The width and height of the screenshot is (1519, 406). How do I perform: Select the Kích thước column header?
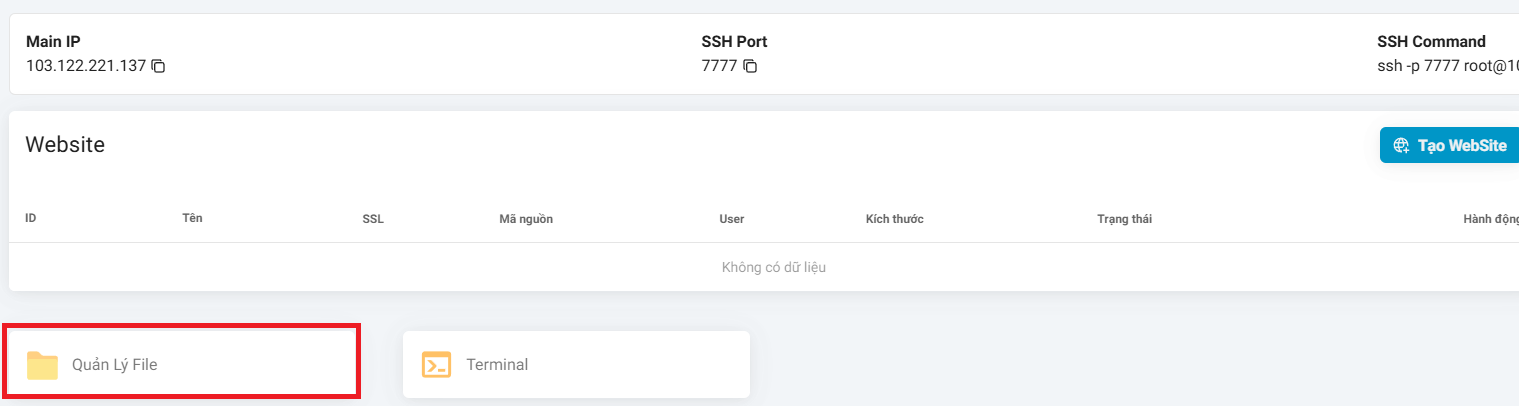coord(894,219)
